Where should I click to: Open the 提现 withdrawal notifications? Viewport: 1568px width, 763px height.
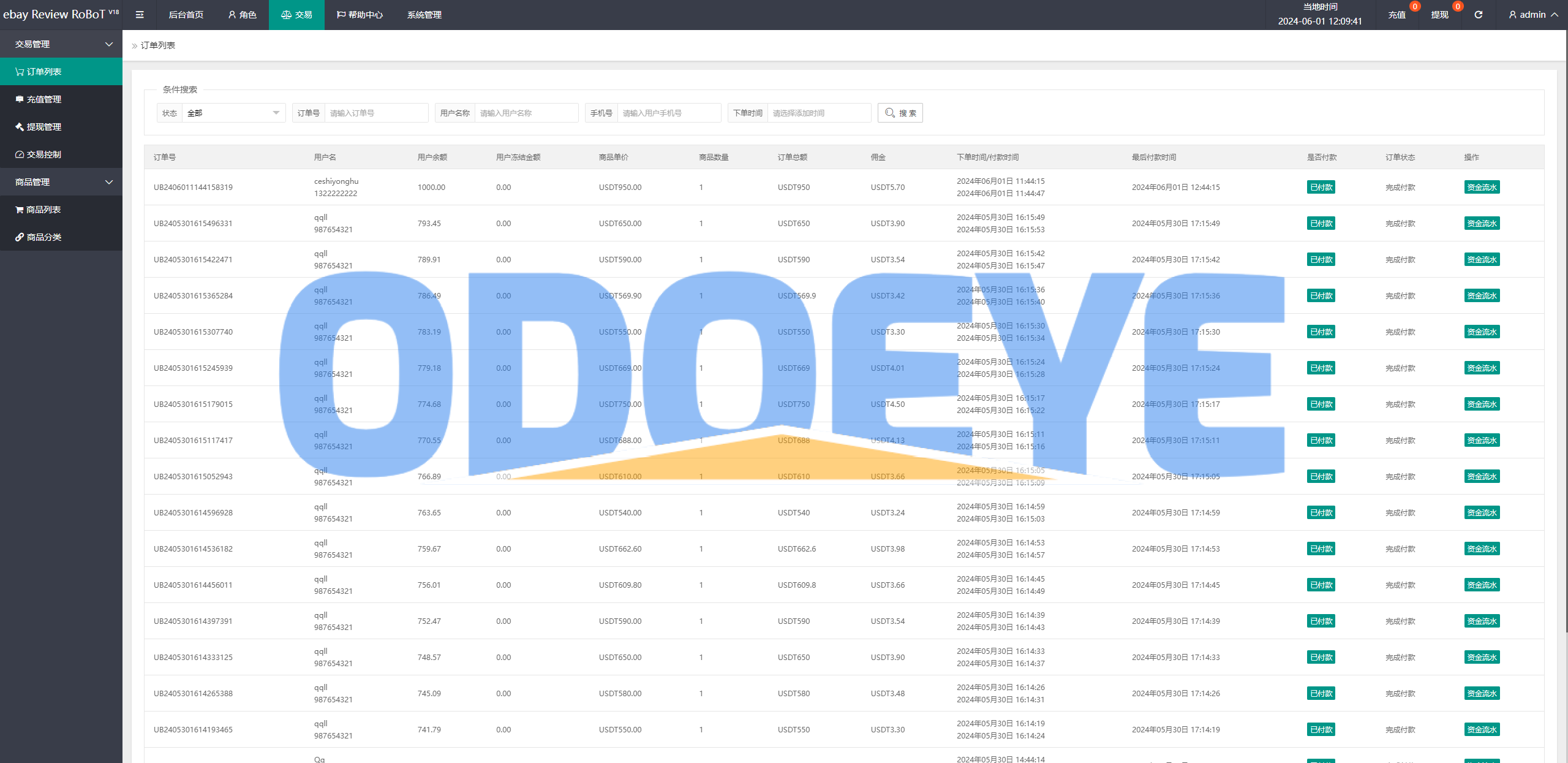point(1439,15)
